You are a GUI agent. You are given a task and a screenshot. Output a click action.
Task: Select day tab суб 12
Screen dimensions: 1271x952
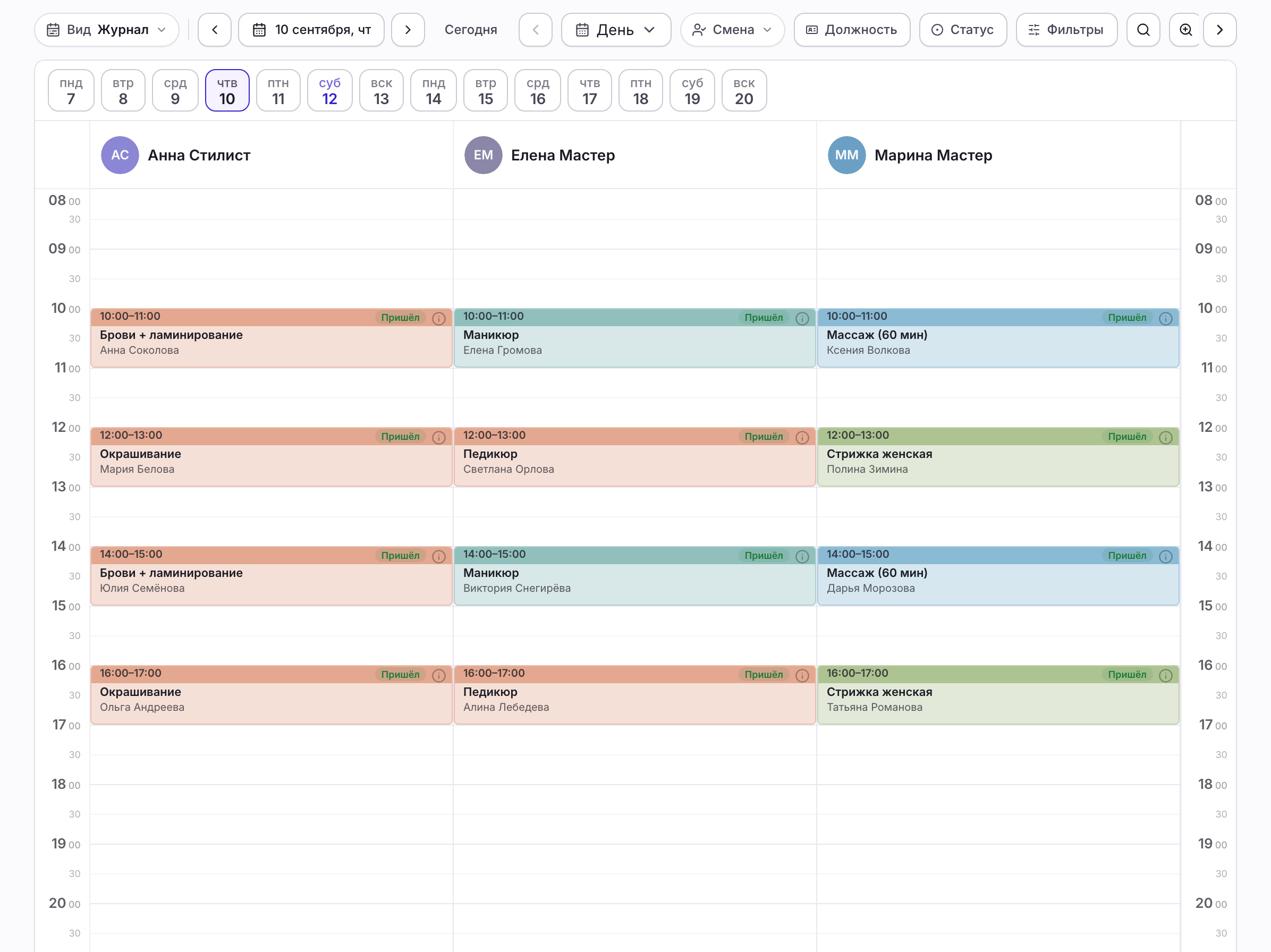point(330,90)
